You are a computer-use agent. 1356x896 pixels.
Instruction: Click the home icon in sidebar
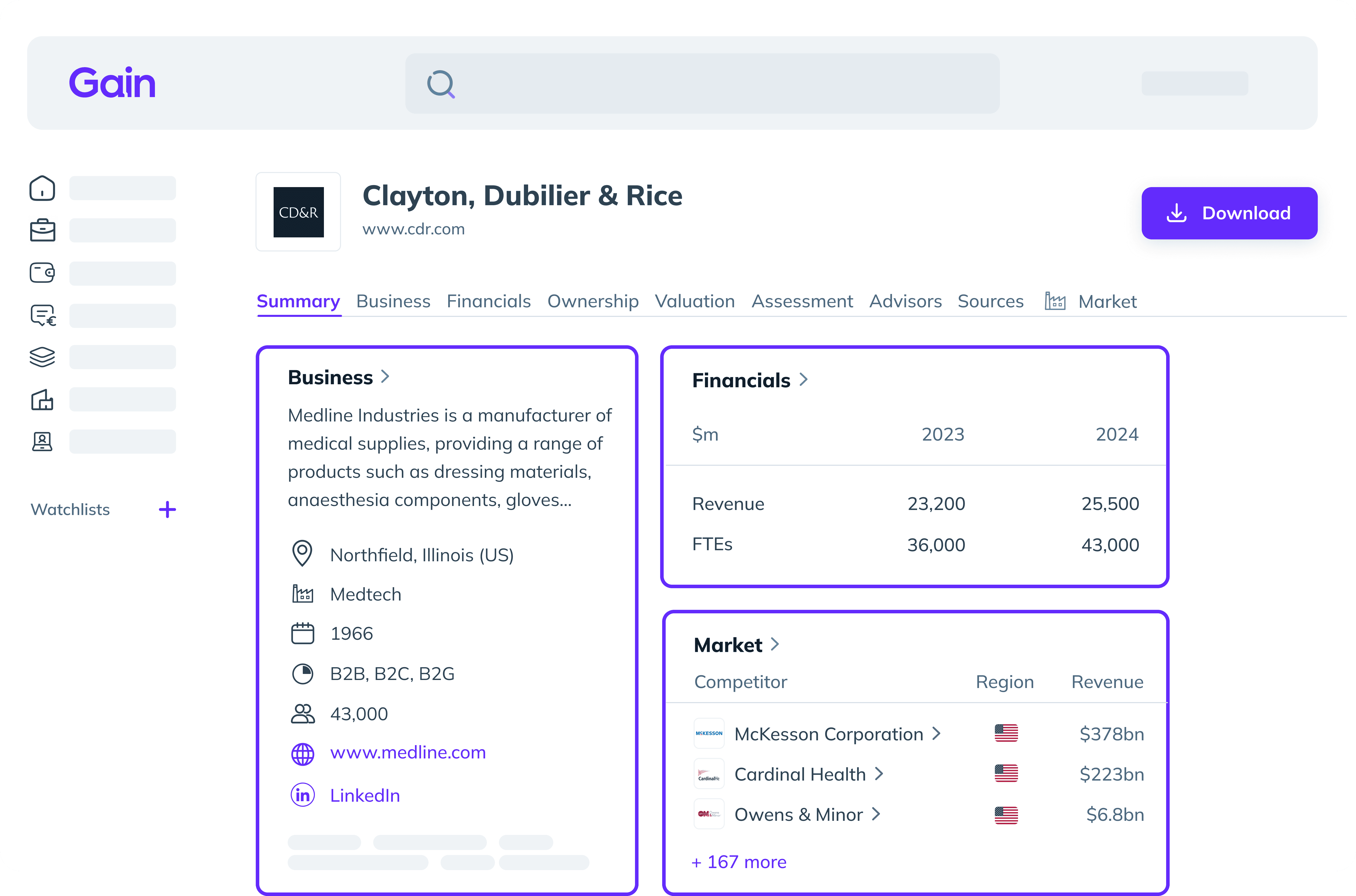click(42, 188)
